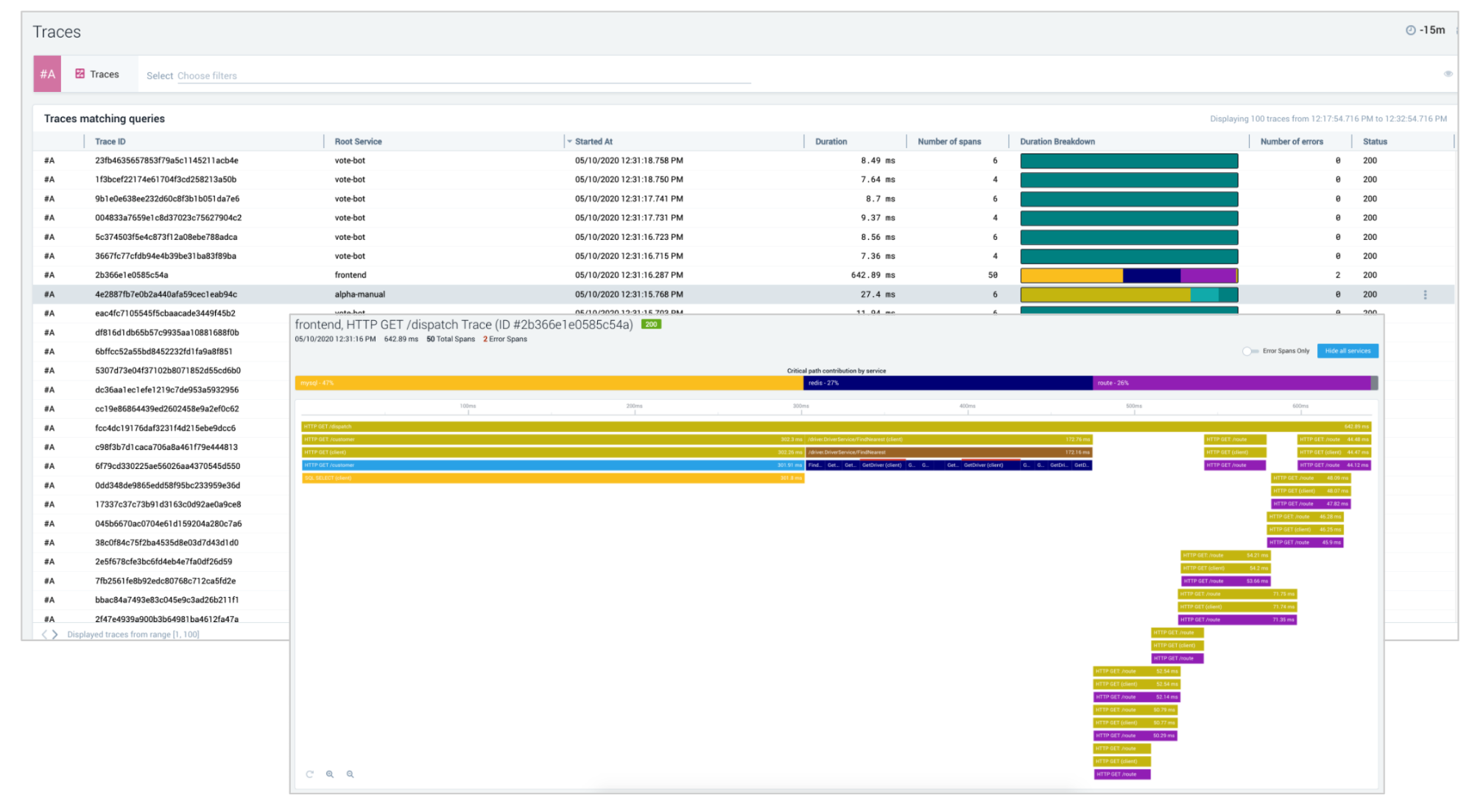Click the mysql - 47% critical path segment

coord(545,383)
